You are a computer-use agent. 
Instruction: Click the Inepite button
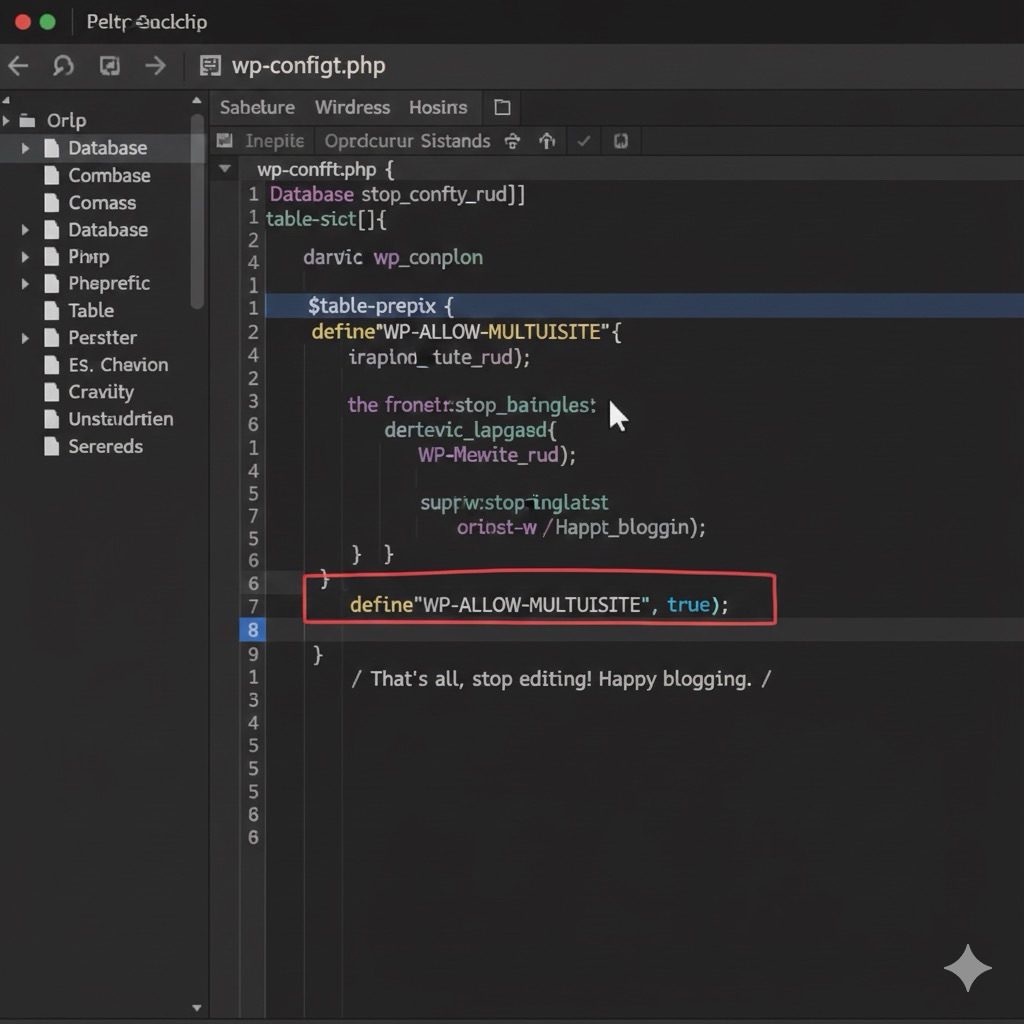click(x=274, y=141)
